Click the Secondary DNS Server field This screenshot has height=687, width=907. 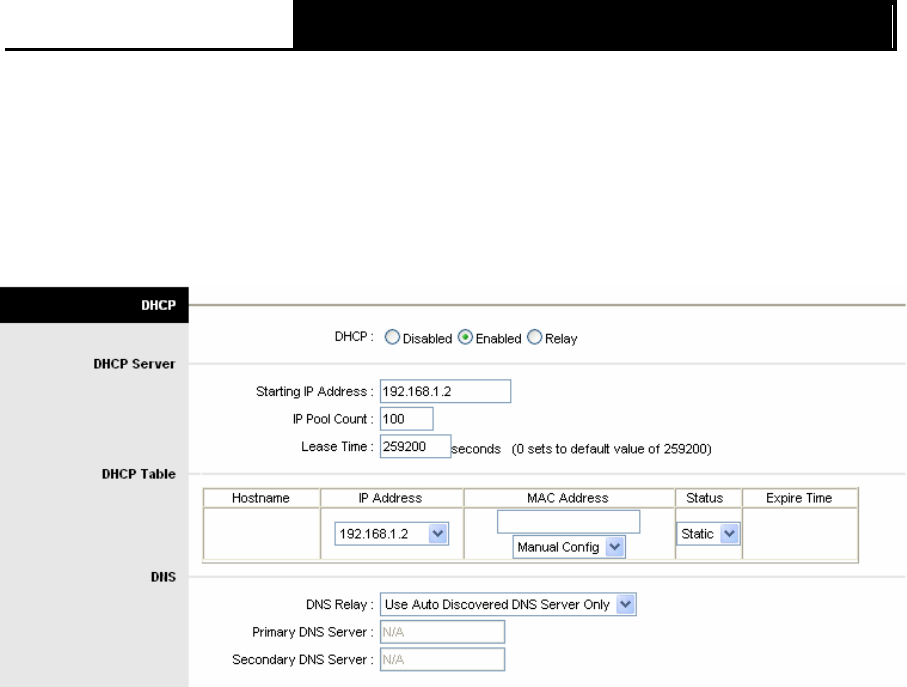point(443,659)
